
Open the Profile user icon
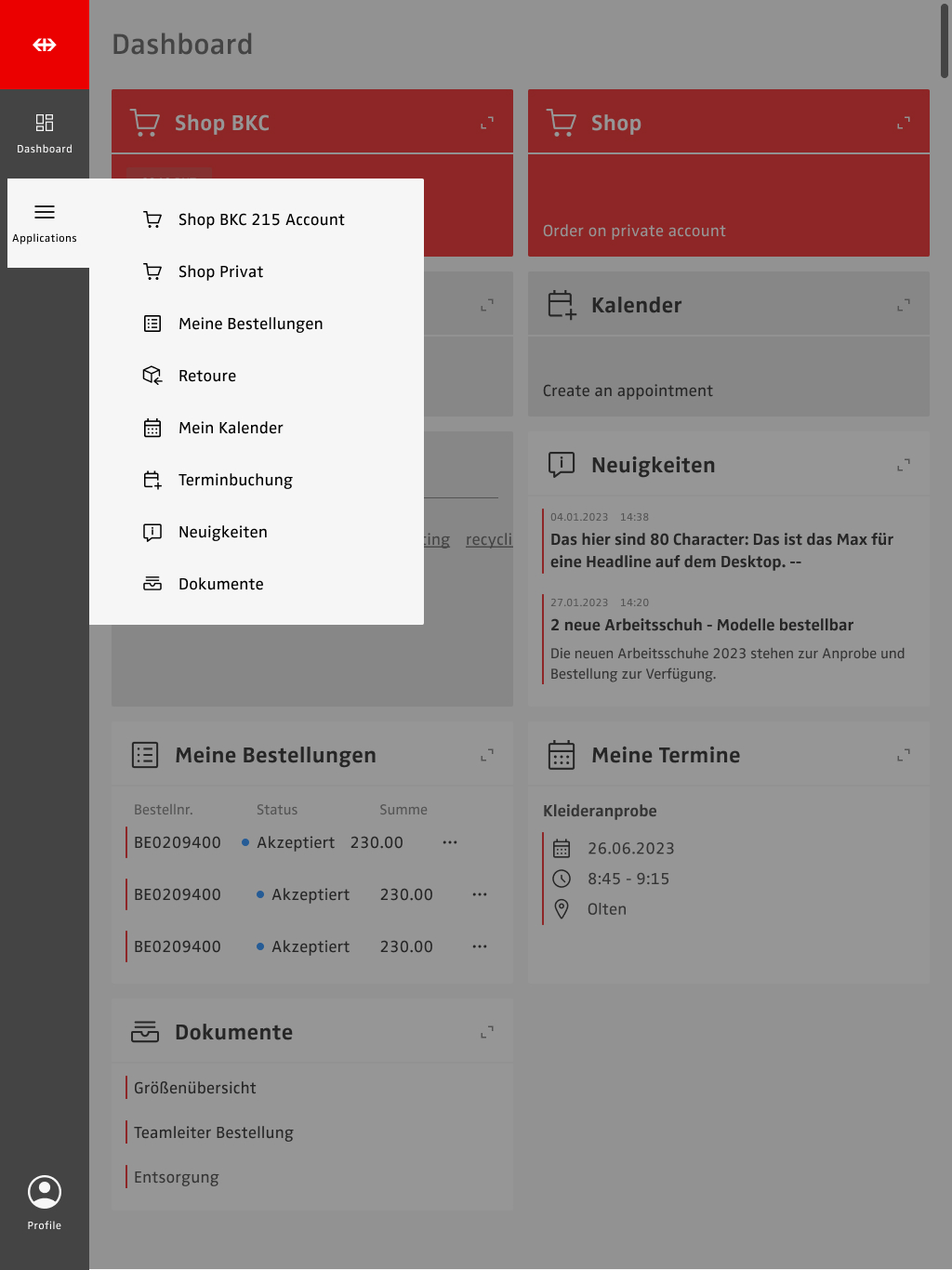click(45, 1192)
